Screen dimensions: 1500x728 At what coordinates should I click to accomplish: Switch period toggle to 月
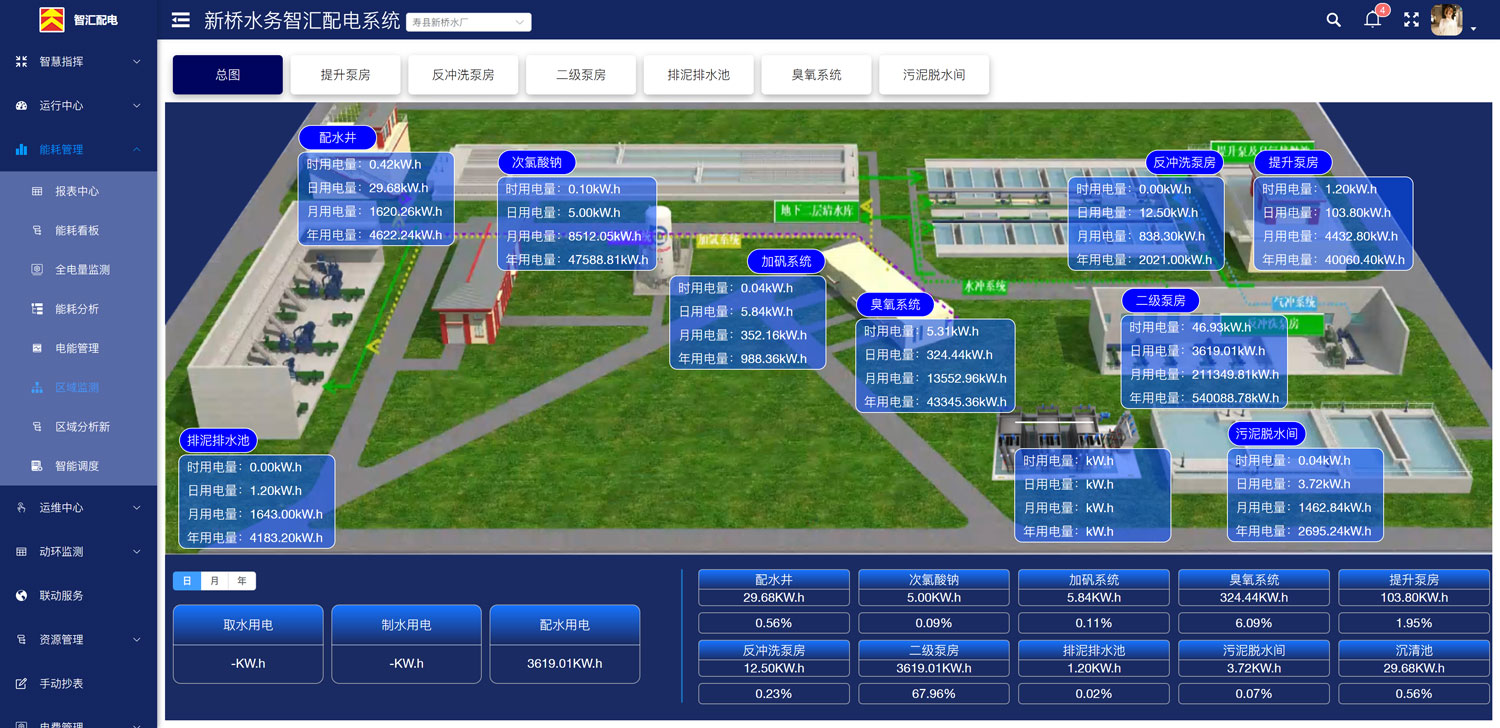tap(214, 581)
